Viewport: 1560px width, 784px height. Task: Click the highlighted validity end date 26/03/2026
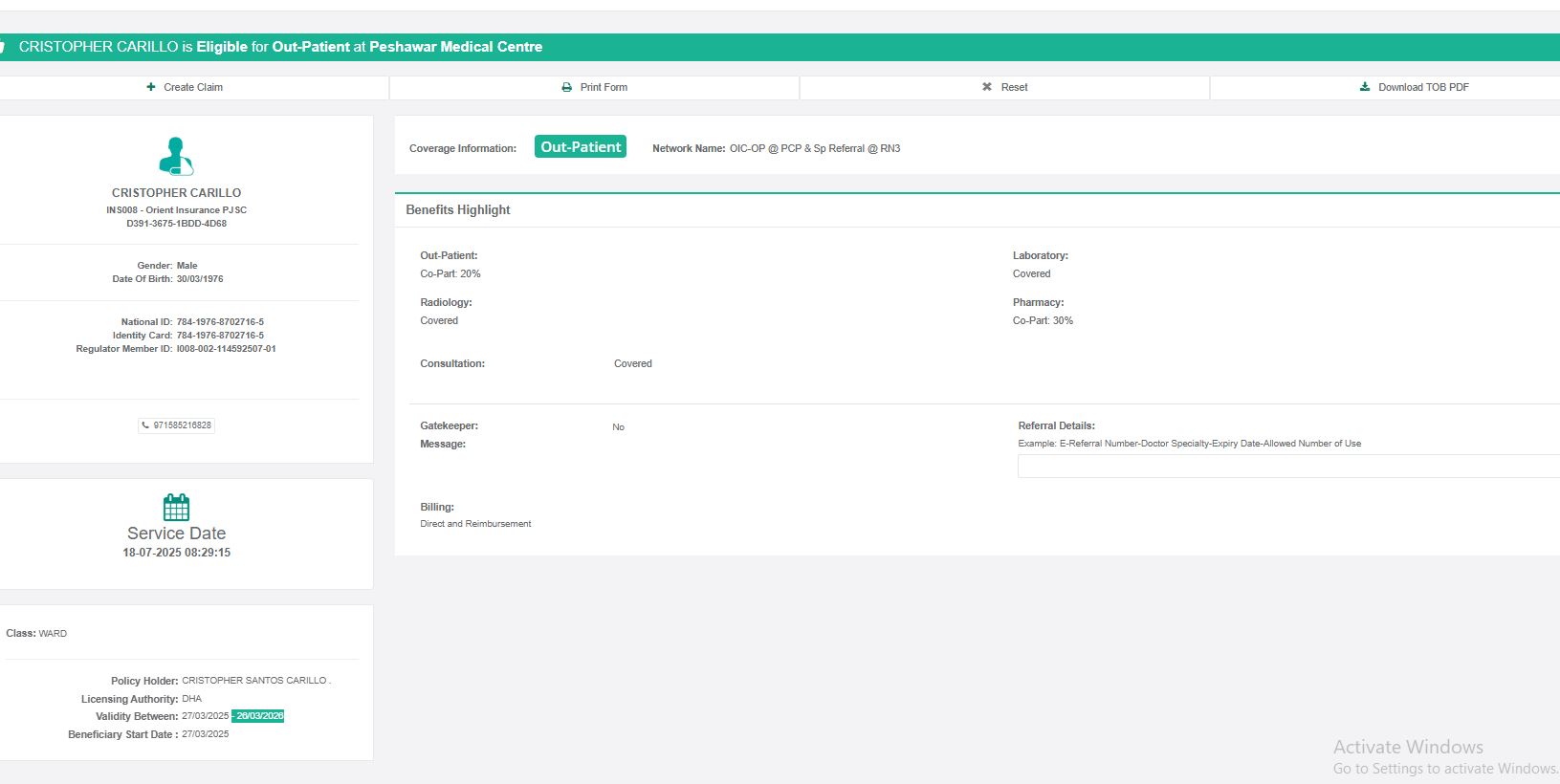pos(259,716)
